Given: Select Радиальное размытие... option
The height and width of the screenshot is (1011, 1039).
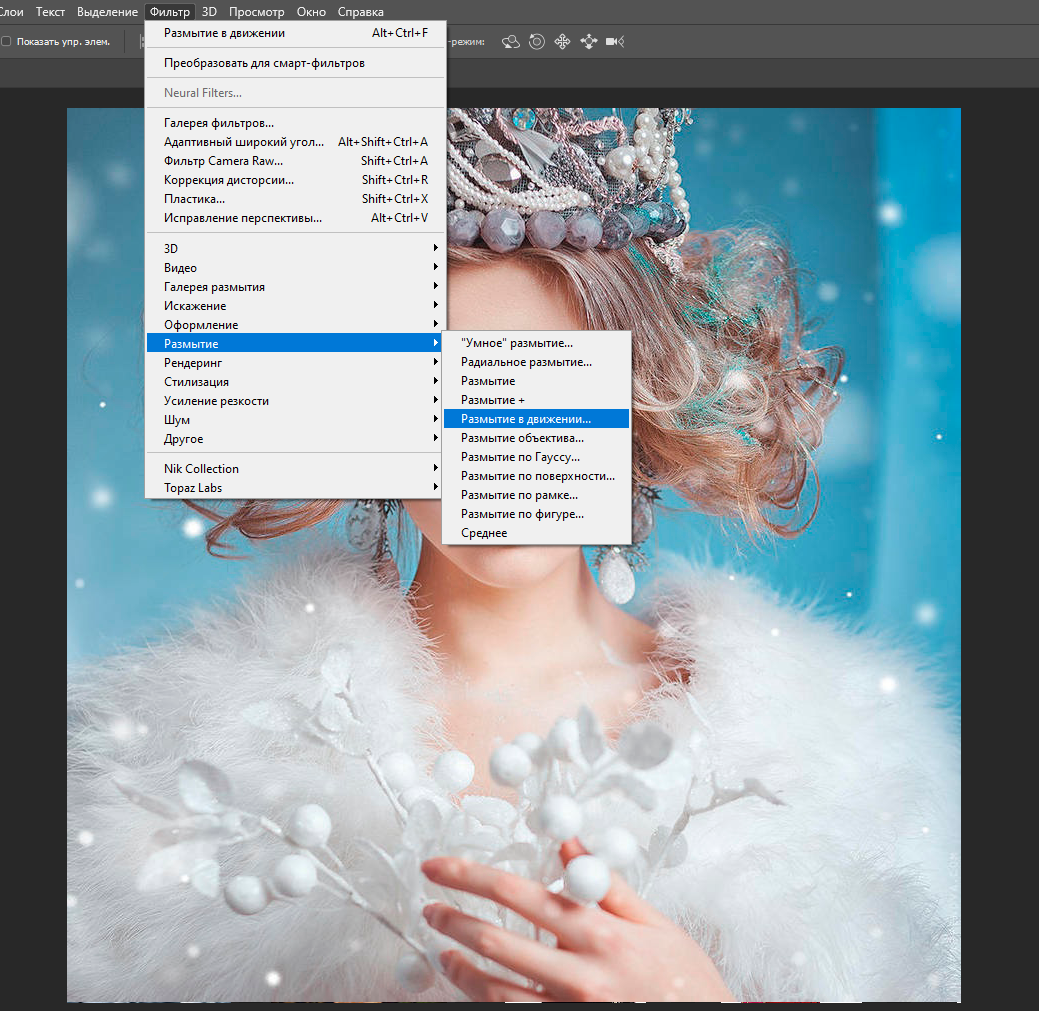Looking at the screenshot, I should (x=526, y=362).
